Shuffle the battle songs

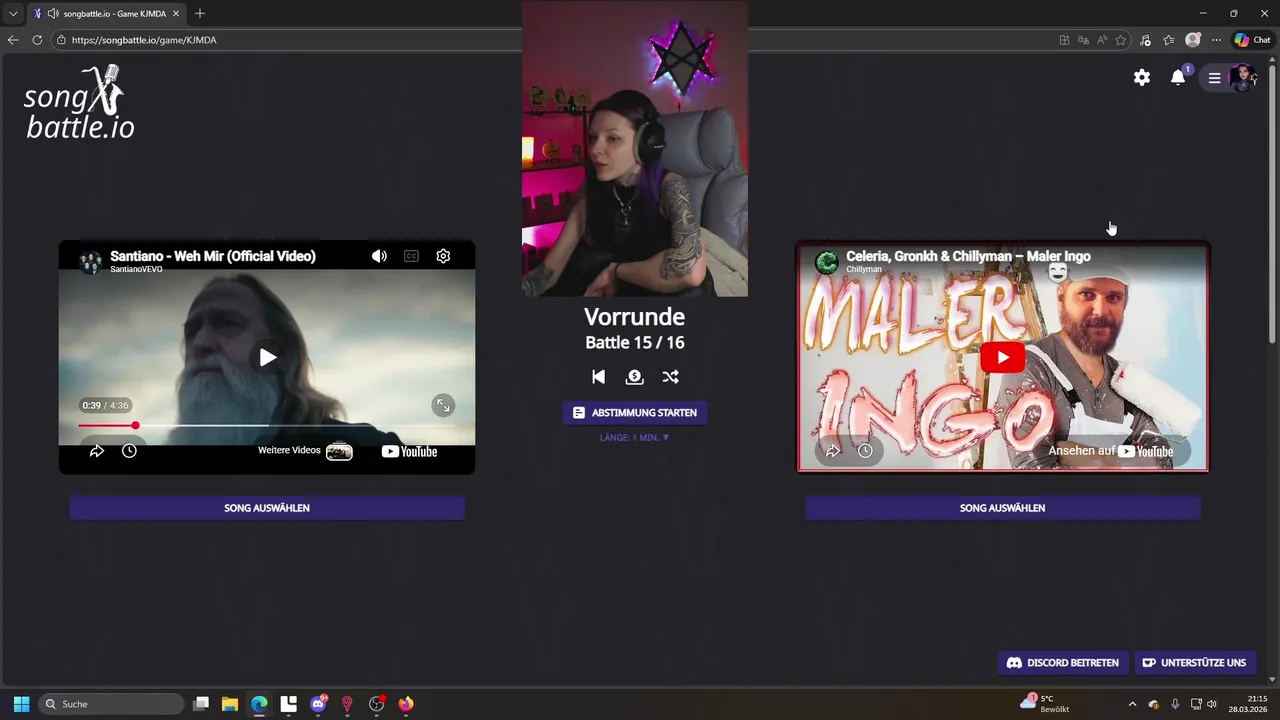tap(670, 377)
